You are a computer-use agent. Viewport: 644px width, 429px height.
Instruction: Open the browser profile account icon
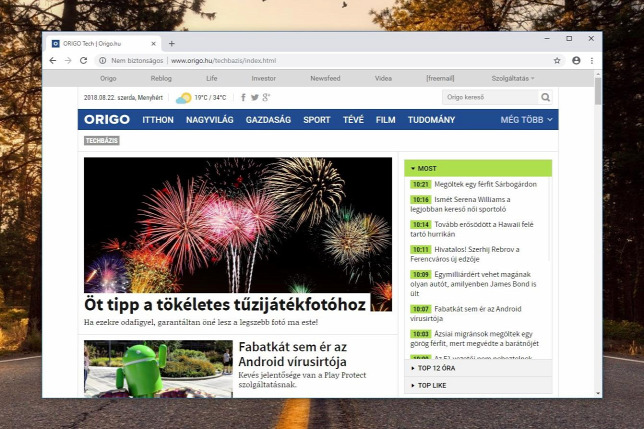point(576,60)
